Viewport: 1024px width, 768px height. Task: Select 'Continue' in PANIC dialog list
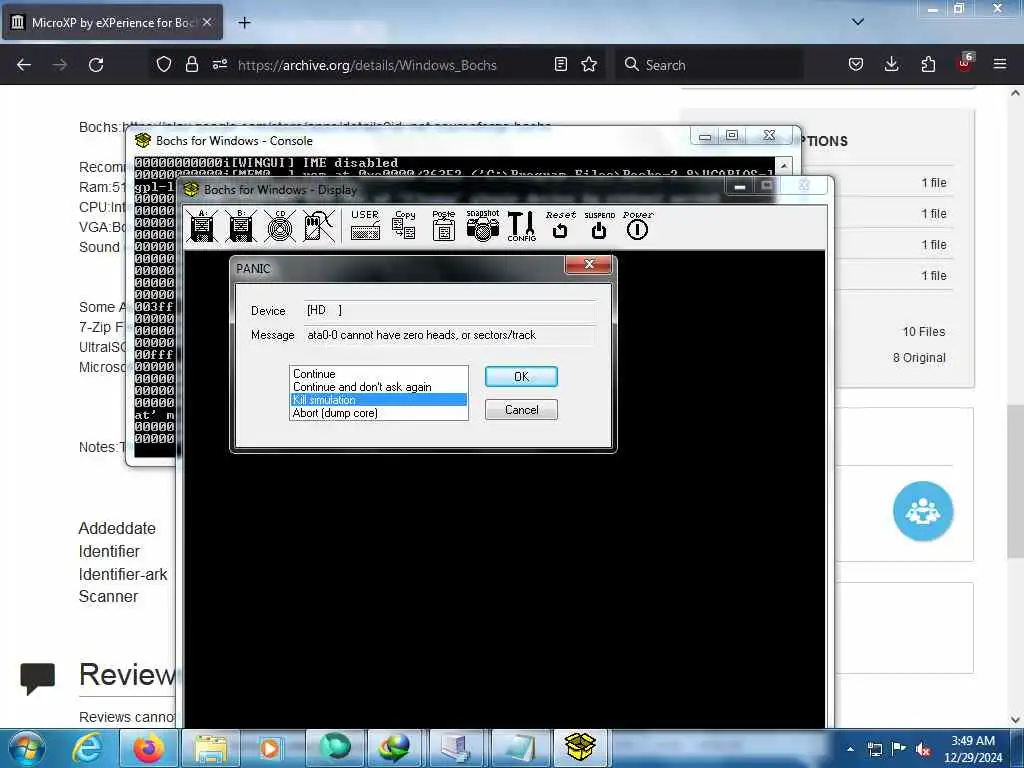(379, 374)
